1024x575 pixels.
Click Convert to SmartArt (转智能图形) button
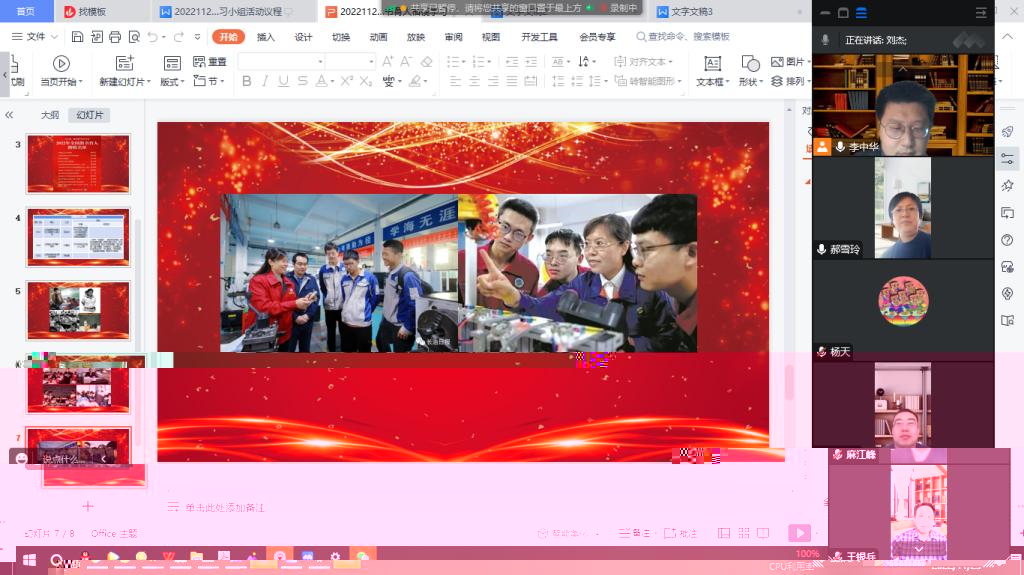click(648, 81)
